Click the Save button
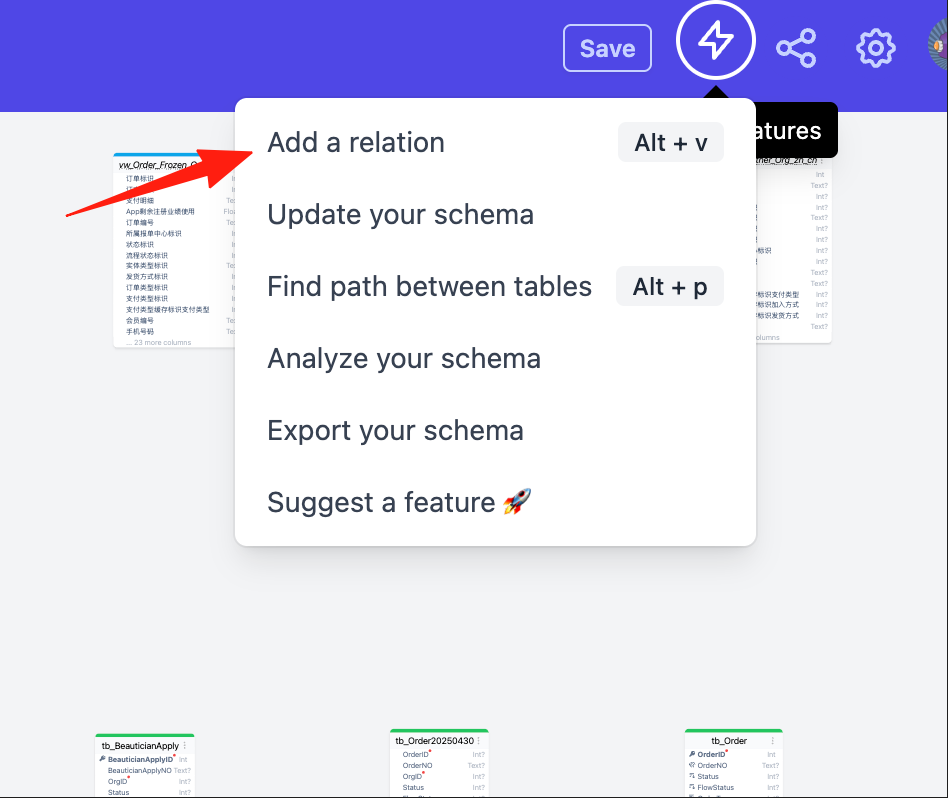The width and height of the screenshot is (948, 798). 608,48
